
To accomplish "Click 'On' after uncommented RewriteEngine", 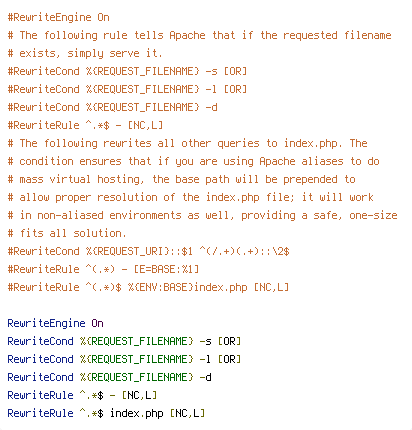I will click(x=97, y=323).
